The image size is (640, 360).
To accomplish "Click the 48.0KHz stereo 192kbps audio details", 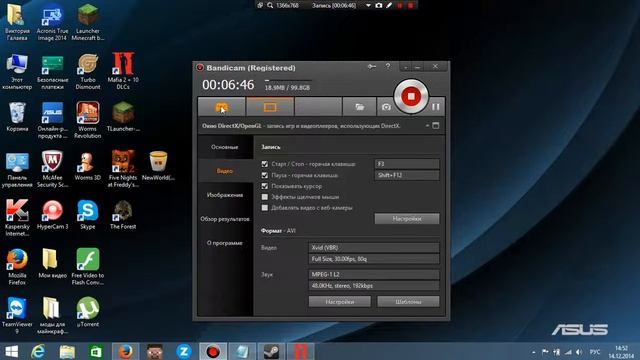I will pyautogui.click(x=373, y=286).
